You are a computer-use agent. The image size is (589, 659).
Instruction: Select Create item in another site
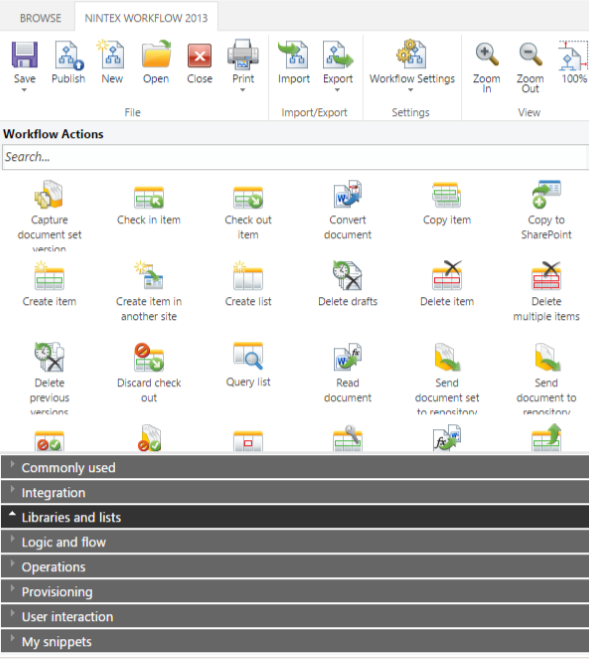pos(149,291)
